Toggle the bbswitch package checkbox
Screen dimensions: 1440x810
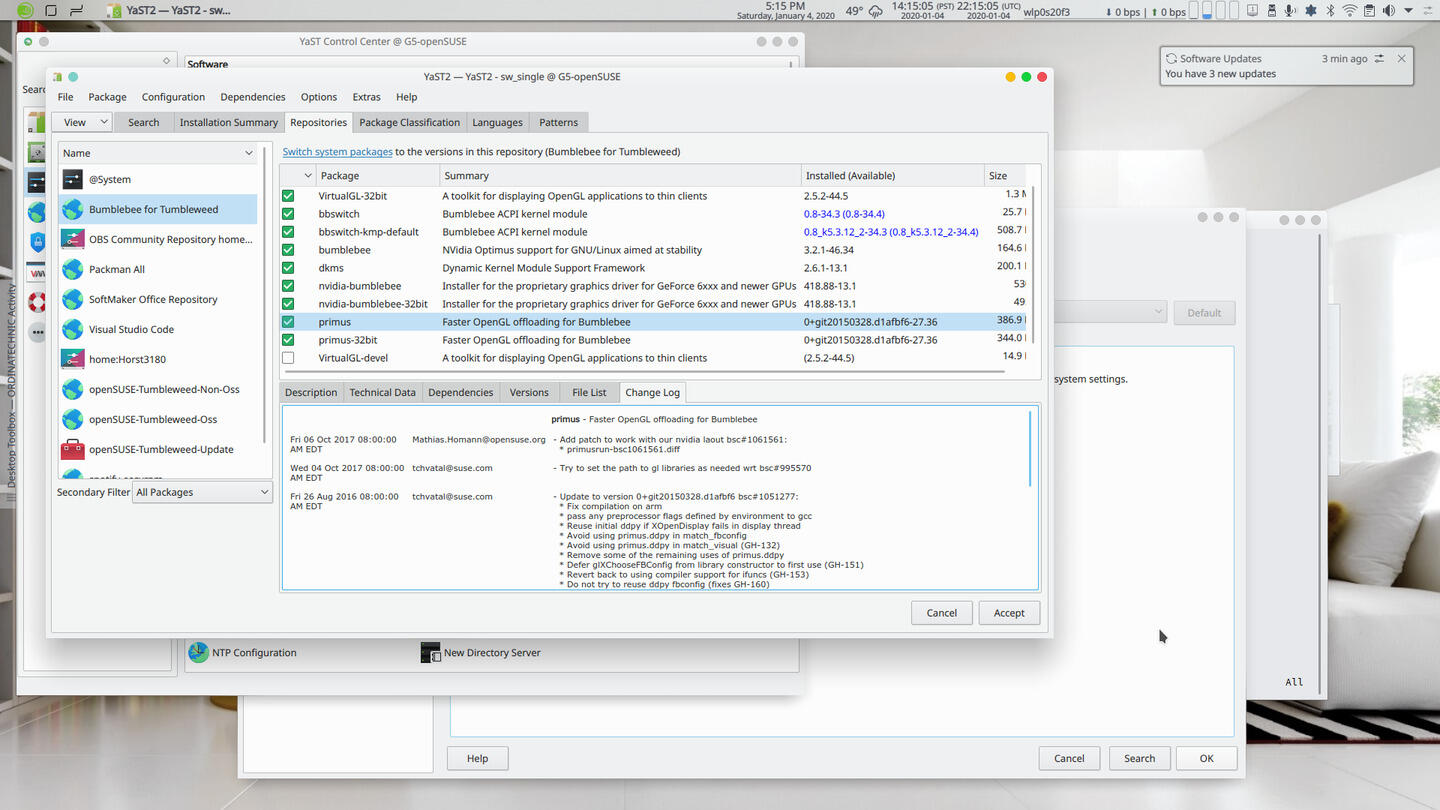(x=288, y=214)
